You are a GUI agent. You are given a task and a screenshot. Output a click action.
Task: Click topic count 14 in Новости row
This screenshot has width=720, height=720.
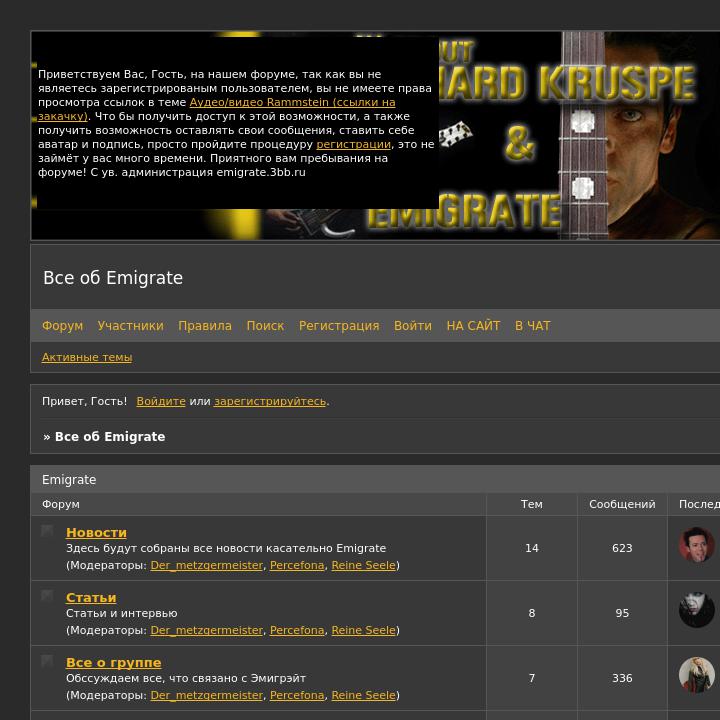pos(532,548)
